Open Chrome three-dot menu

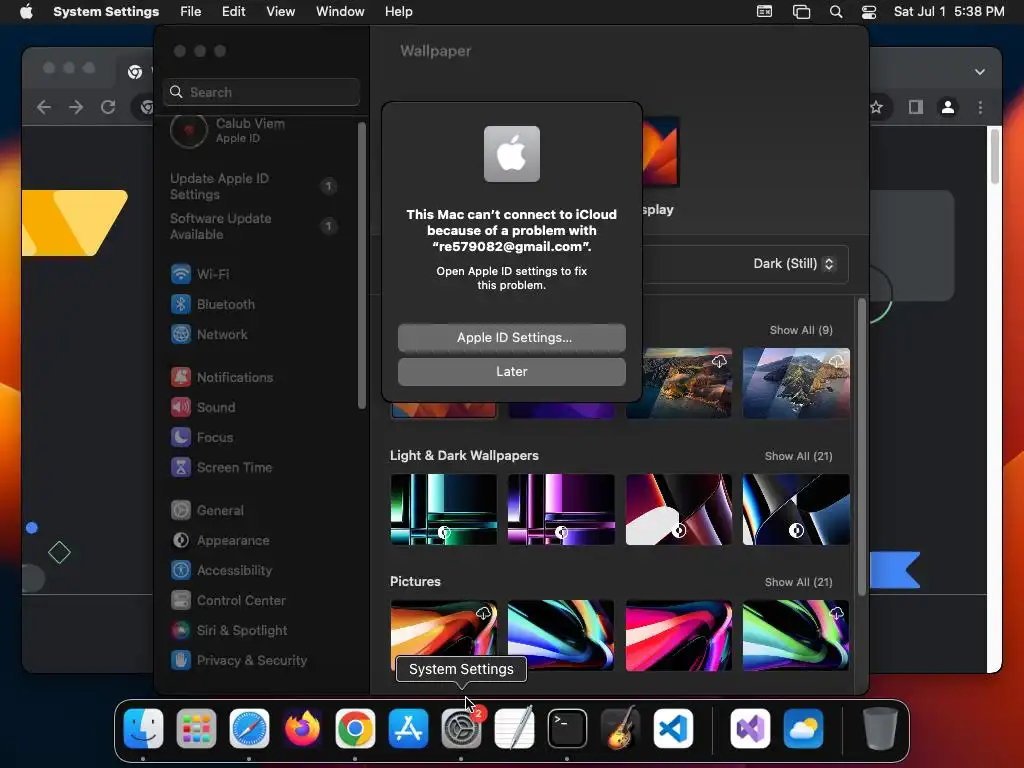pos(980,107)
